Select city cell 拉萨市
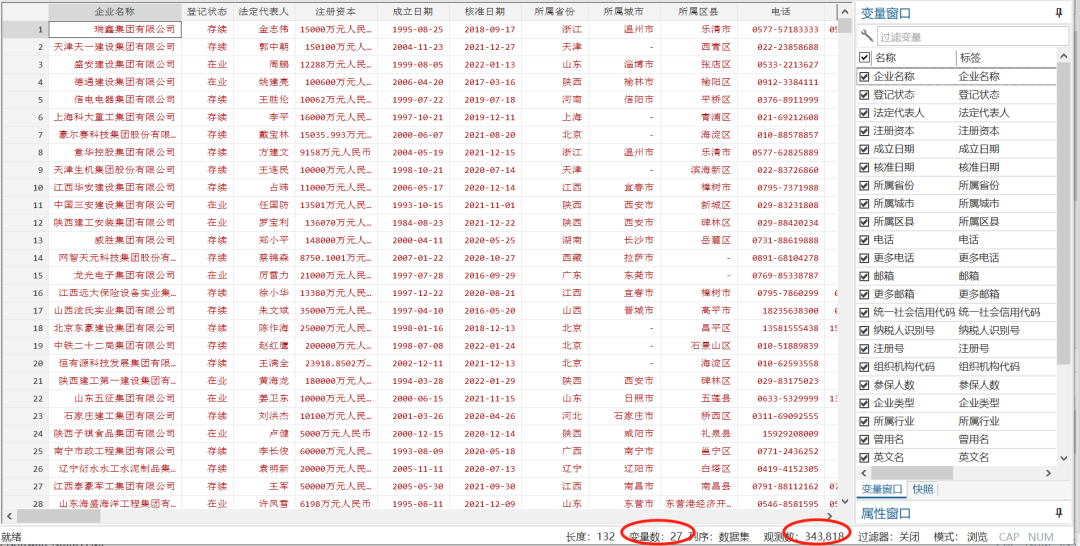This screenshot has width=1080, height=546. point(623,258)
